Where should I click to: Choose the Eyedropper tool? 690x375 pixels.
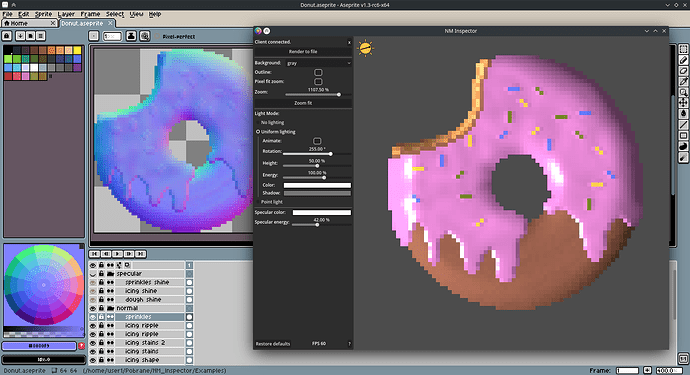(683, 81)
